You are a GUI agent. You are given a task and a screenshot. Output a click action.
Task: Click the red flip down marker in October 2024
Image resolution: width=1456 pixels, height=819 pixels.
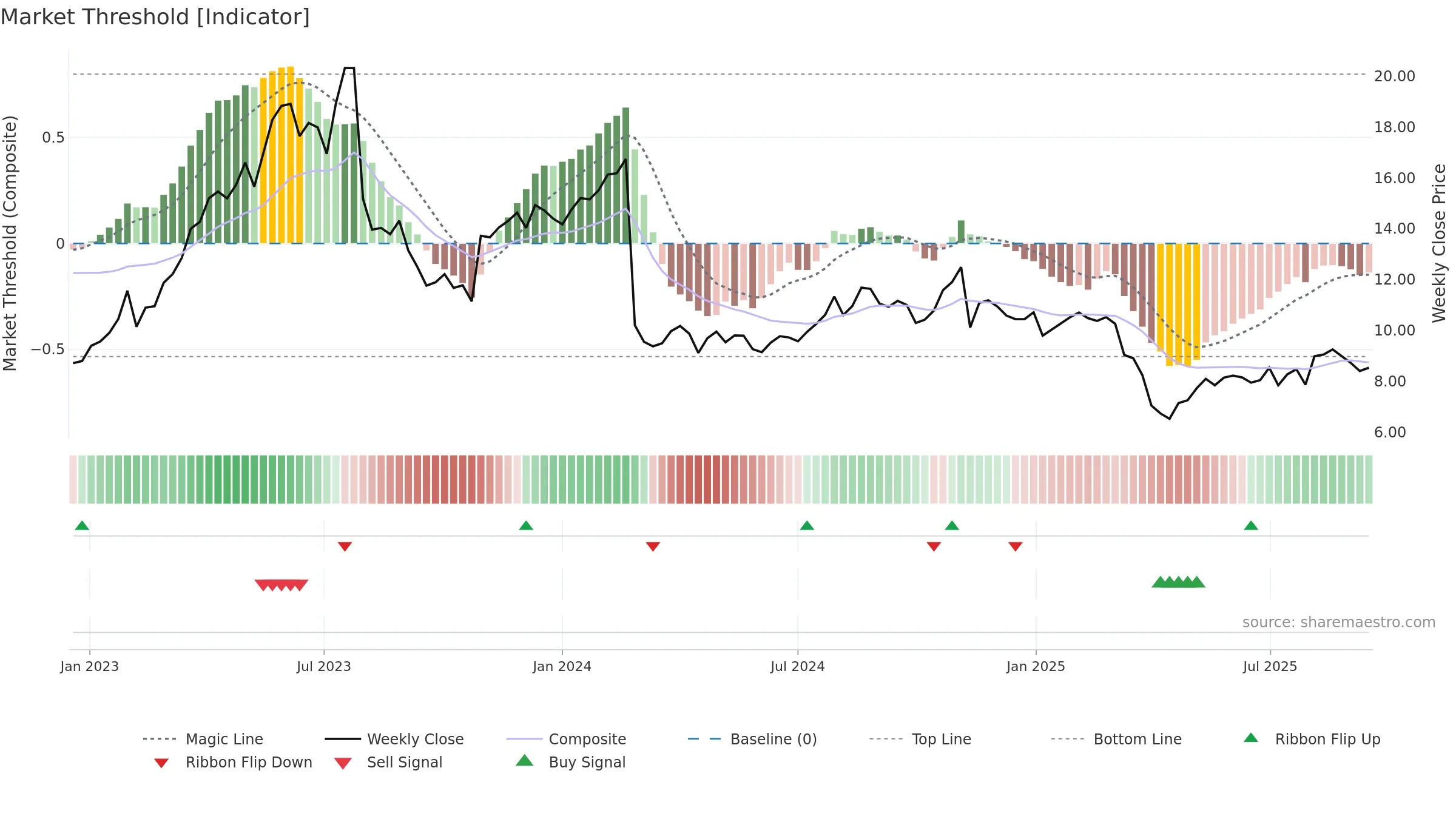[x=934, y=547]
